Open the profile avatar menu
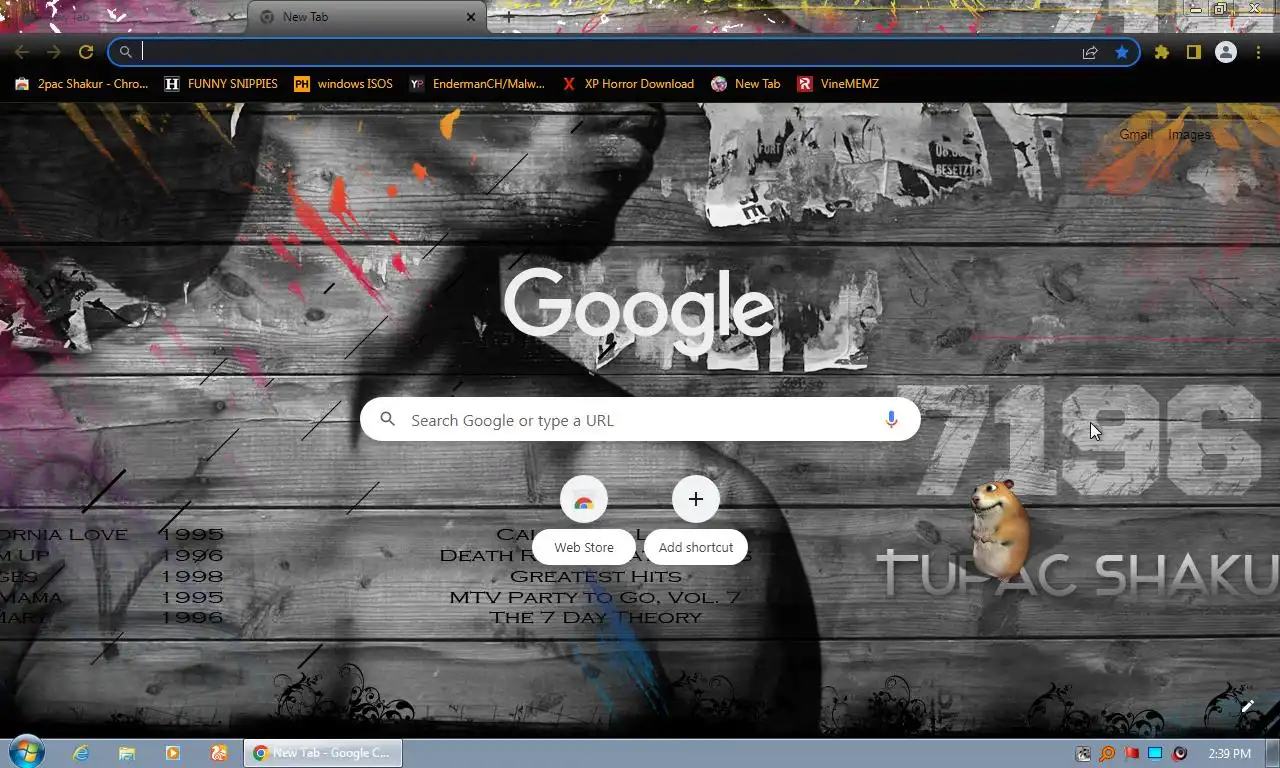Image resolution: width=1280 pixels, height=768 pixels. [1226, 52]
